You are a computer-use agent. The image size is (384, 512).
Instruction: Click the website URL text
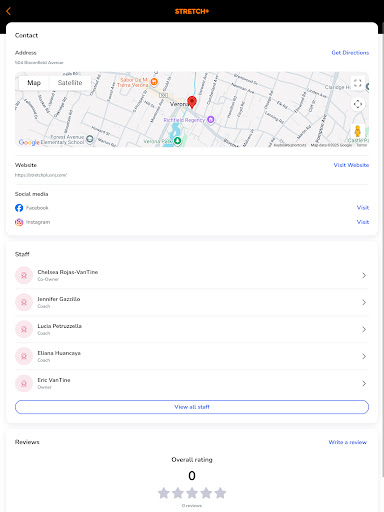[41, 175]
